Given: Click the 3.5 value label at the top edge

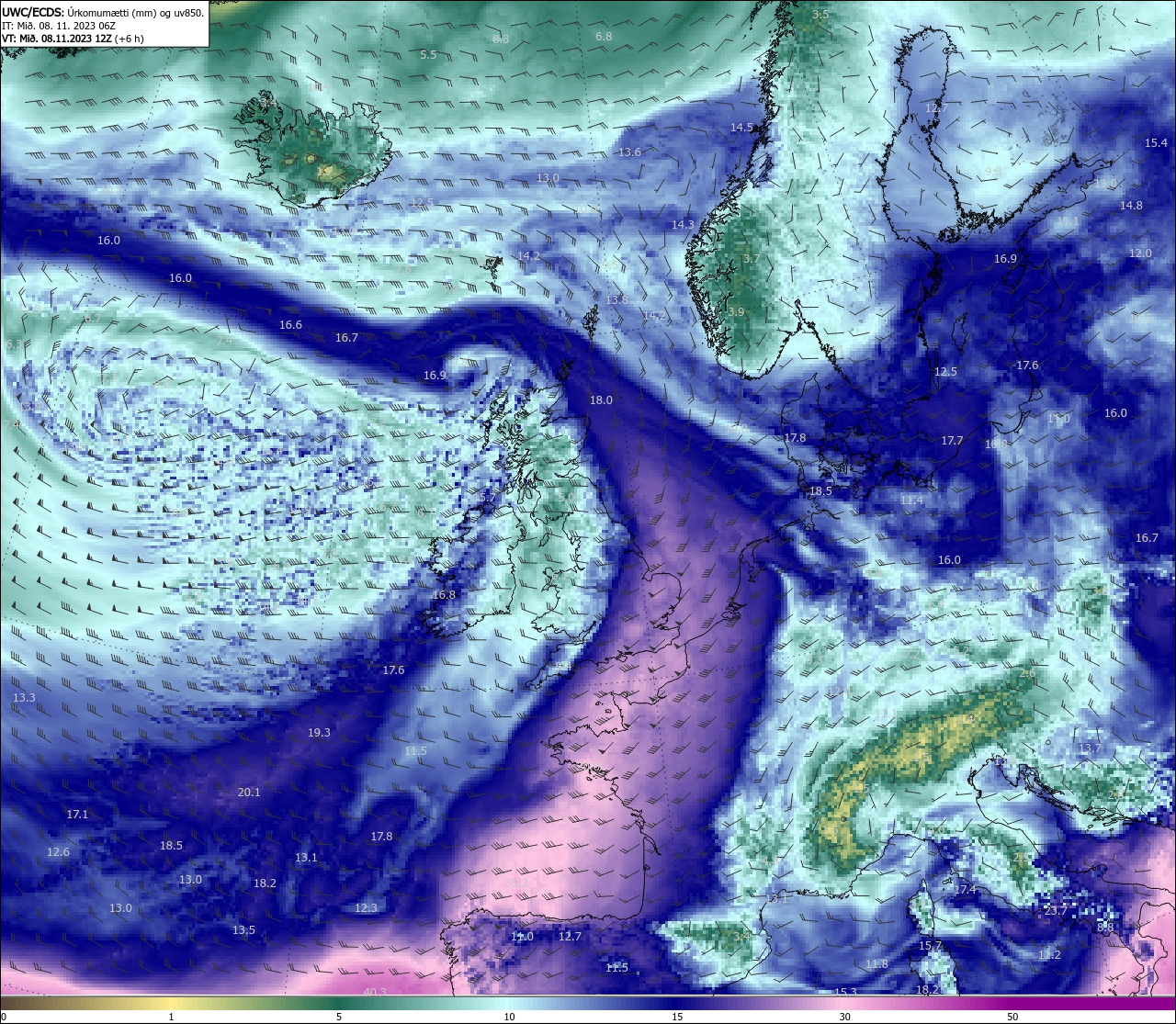Looking at the screenshot, I should click(820, 15).
